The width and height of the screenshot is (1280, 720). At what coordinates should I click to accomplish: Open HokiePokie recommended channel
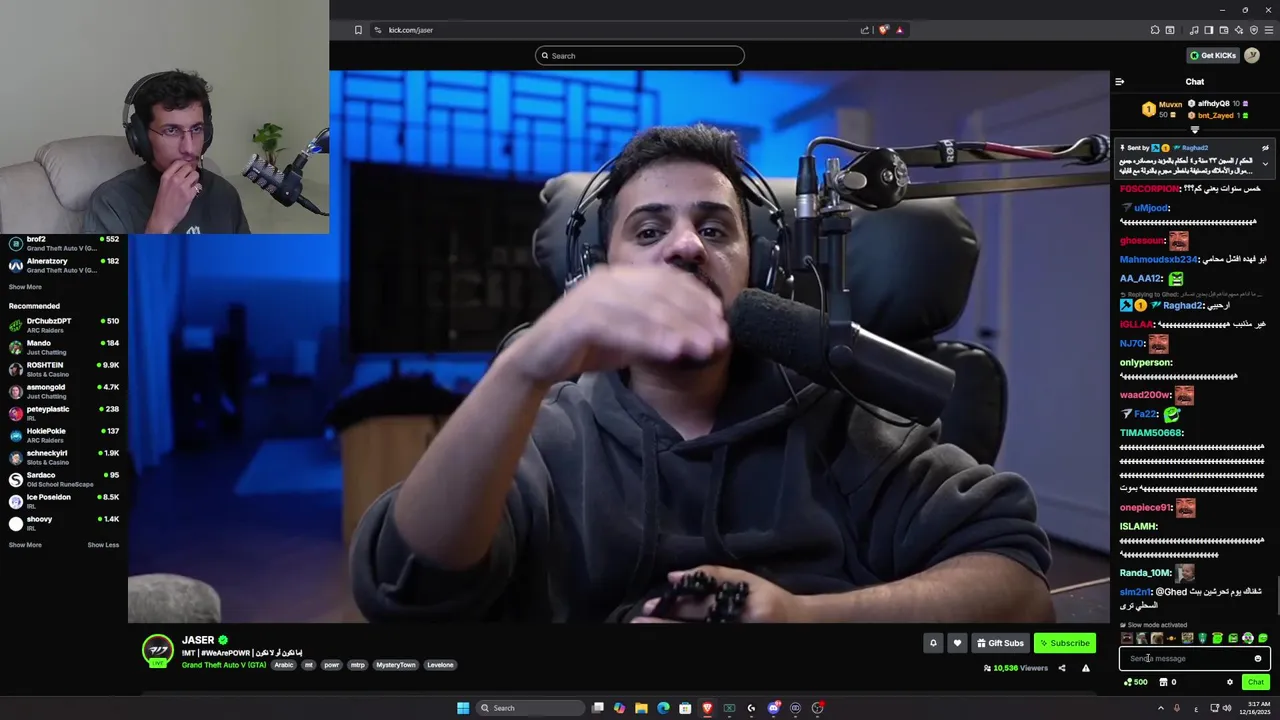tap(64, 435)
